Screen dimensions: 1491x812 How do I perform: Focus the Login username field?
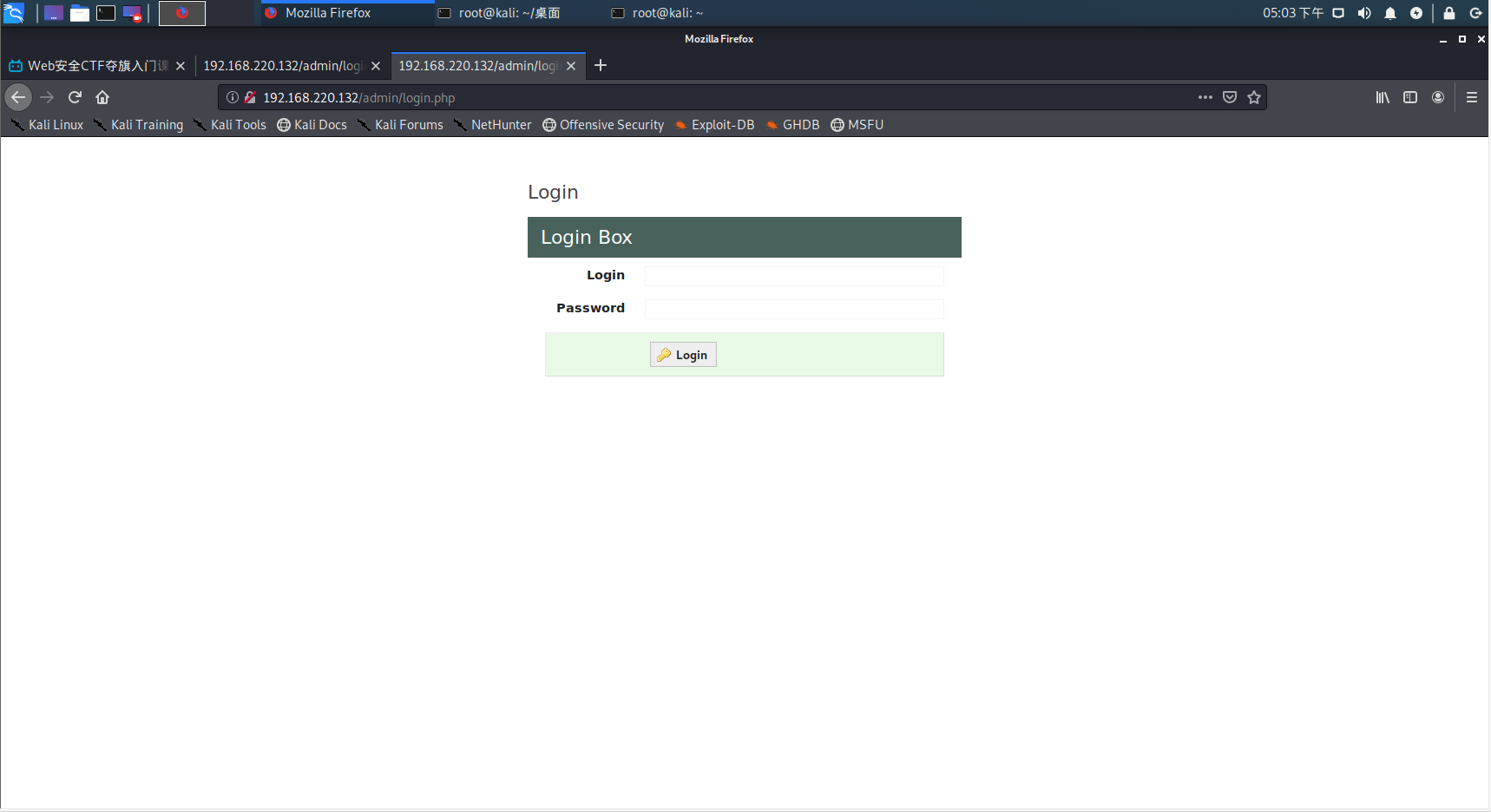(794, 276)
